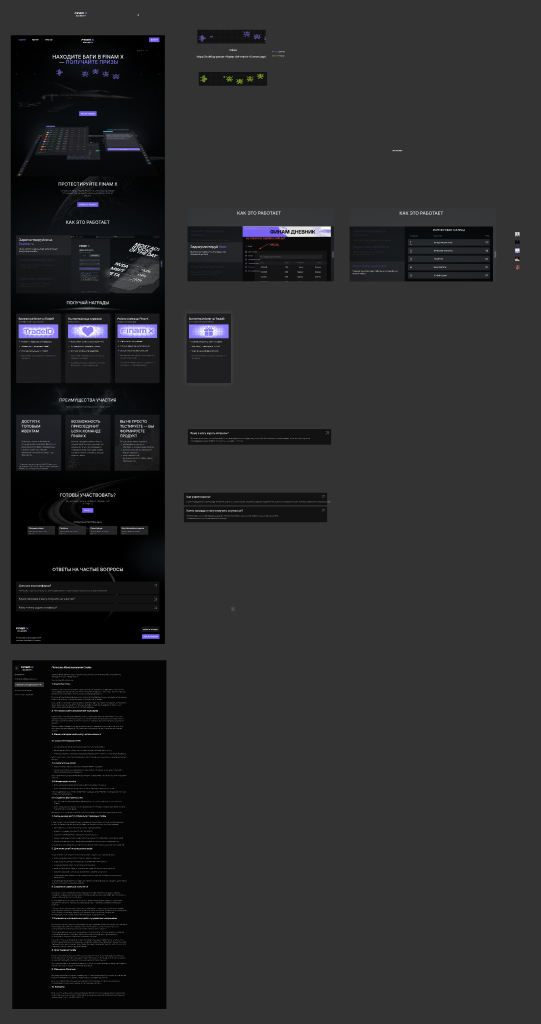This screenshot has width=541, height=1024.
Task: Select the highlighted sidebar item in the policy document
Action: coord(29,684)
